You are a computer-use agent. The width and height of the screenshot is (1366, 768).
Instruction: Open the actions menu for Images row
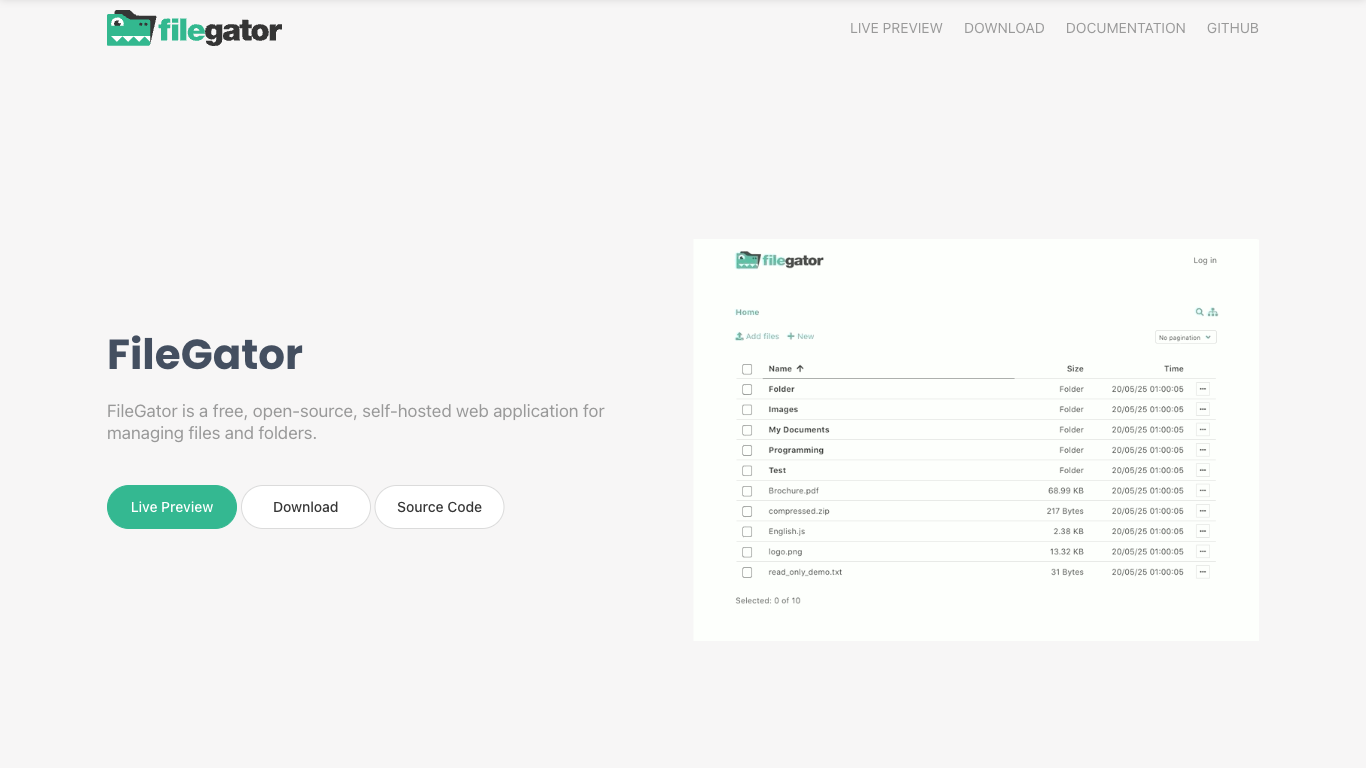pos(1203,409)
